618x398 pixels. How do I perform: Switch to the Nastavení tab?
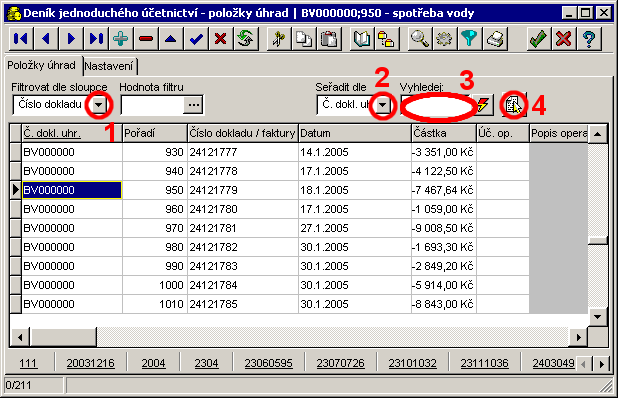tap(109, 66)
